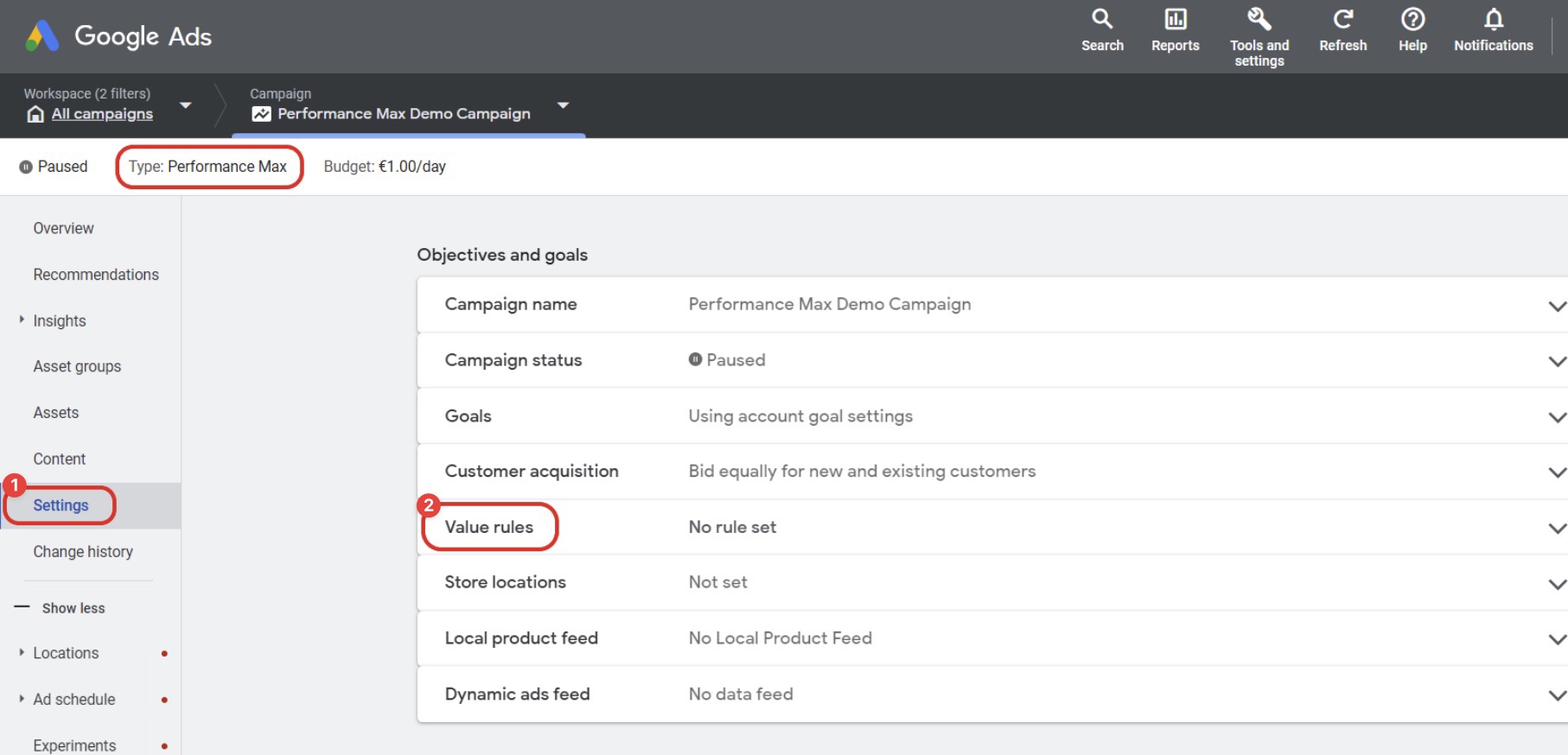Expand the Insights sidebar item
1568x755 pixels.
(22, 320)
